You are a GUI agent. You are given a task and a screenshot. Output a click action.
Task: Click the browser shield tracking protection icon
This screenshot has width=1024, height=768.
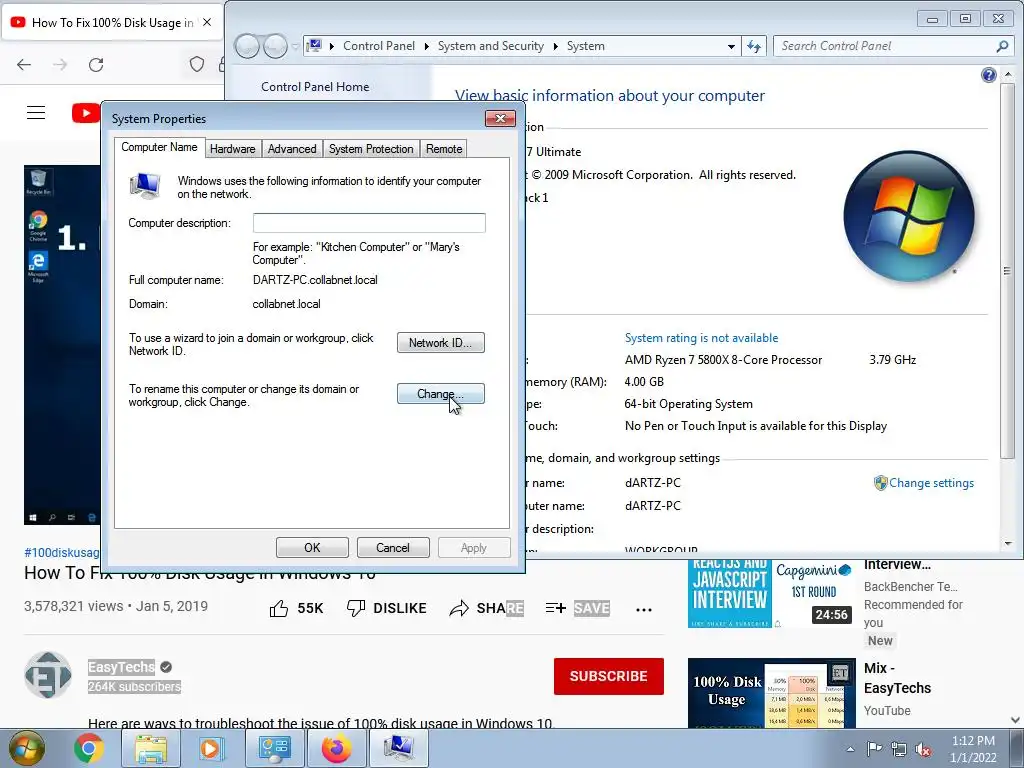coord(197,64)
